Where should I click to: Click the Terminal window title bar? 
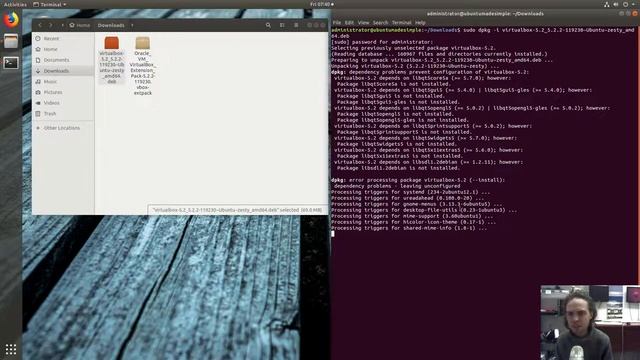tap(485, 13)
